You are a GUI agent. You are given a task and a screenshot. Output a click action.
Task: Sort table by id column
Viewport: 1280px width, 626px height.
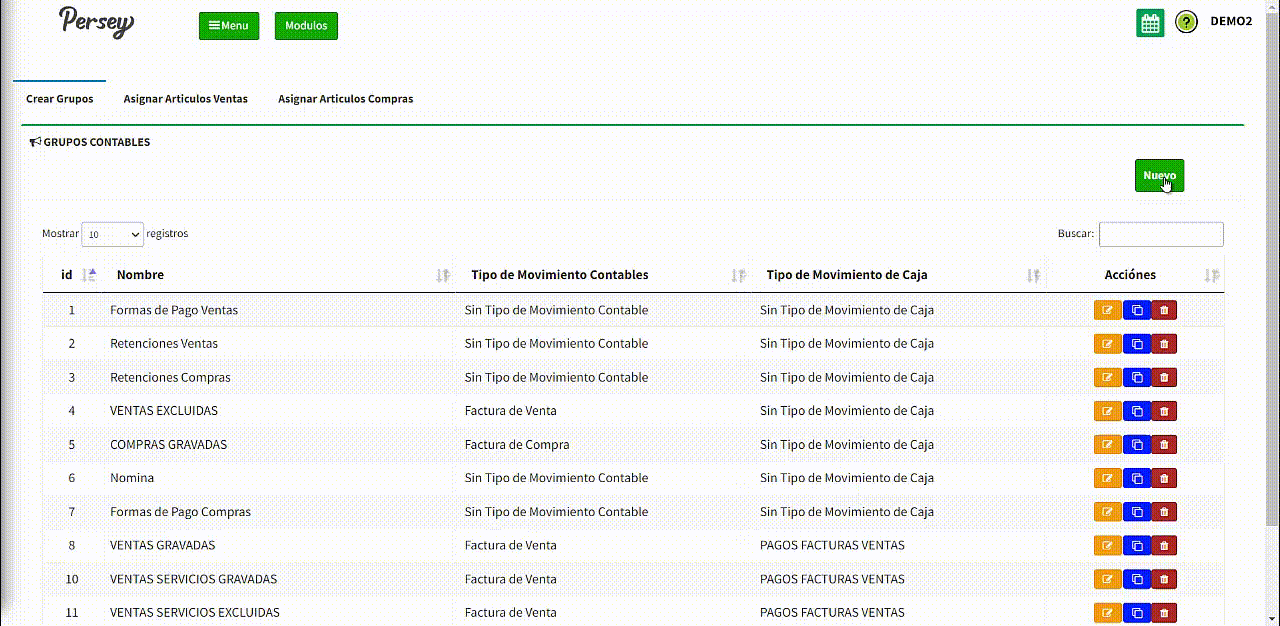tap(68, 275)
